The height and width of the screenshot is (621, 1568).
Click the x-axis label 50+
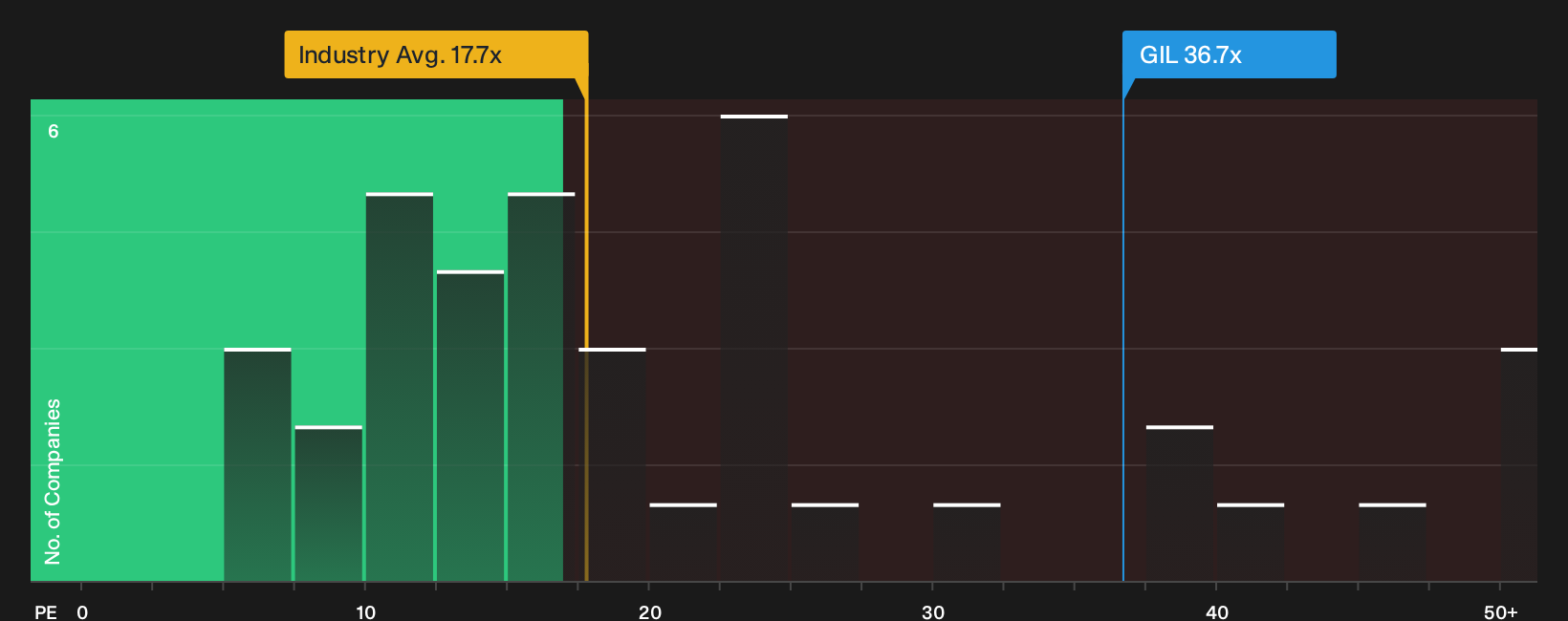point(1501,611)
